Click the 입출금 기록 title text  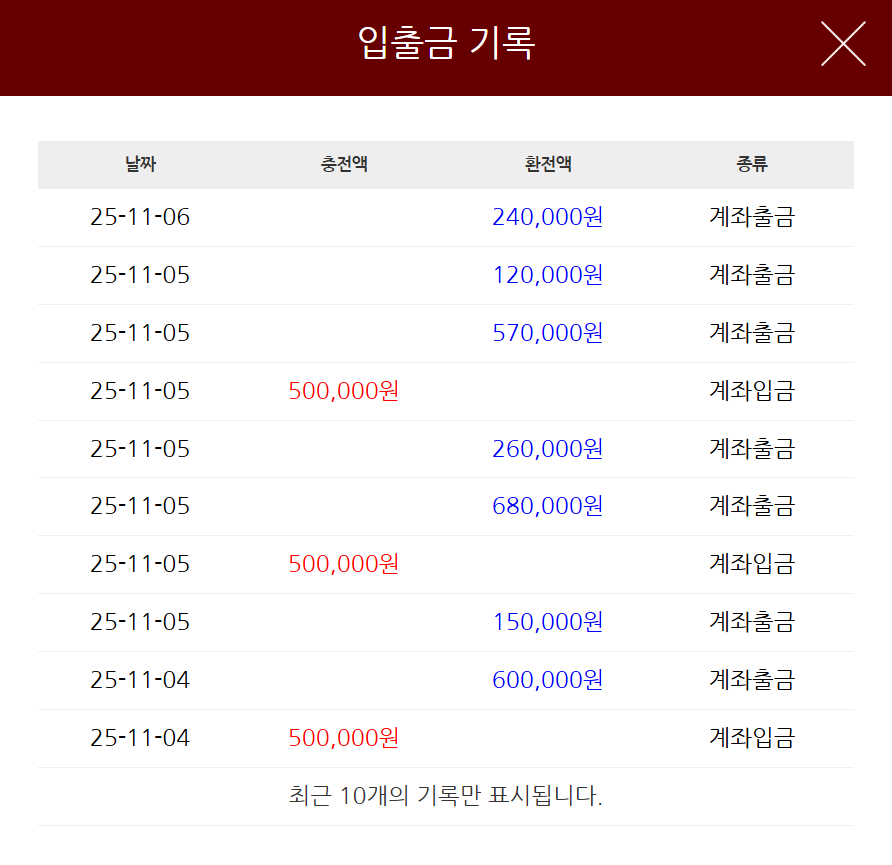tap(446, 44)
